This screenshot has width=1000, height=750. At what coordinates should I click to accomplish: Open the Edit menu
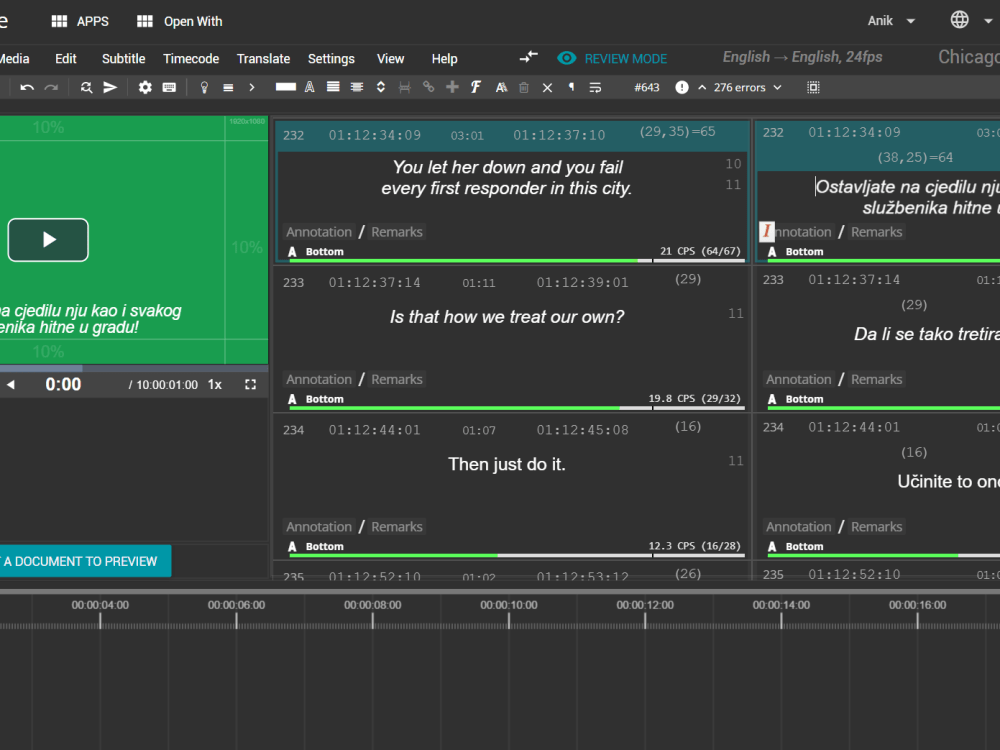[66, 59]
